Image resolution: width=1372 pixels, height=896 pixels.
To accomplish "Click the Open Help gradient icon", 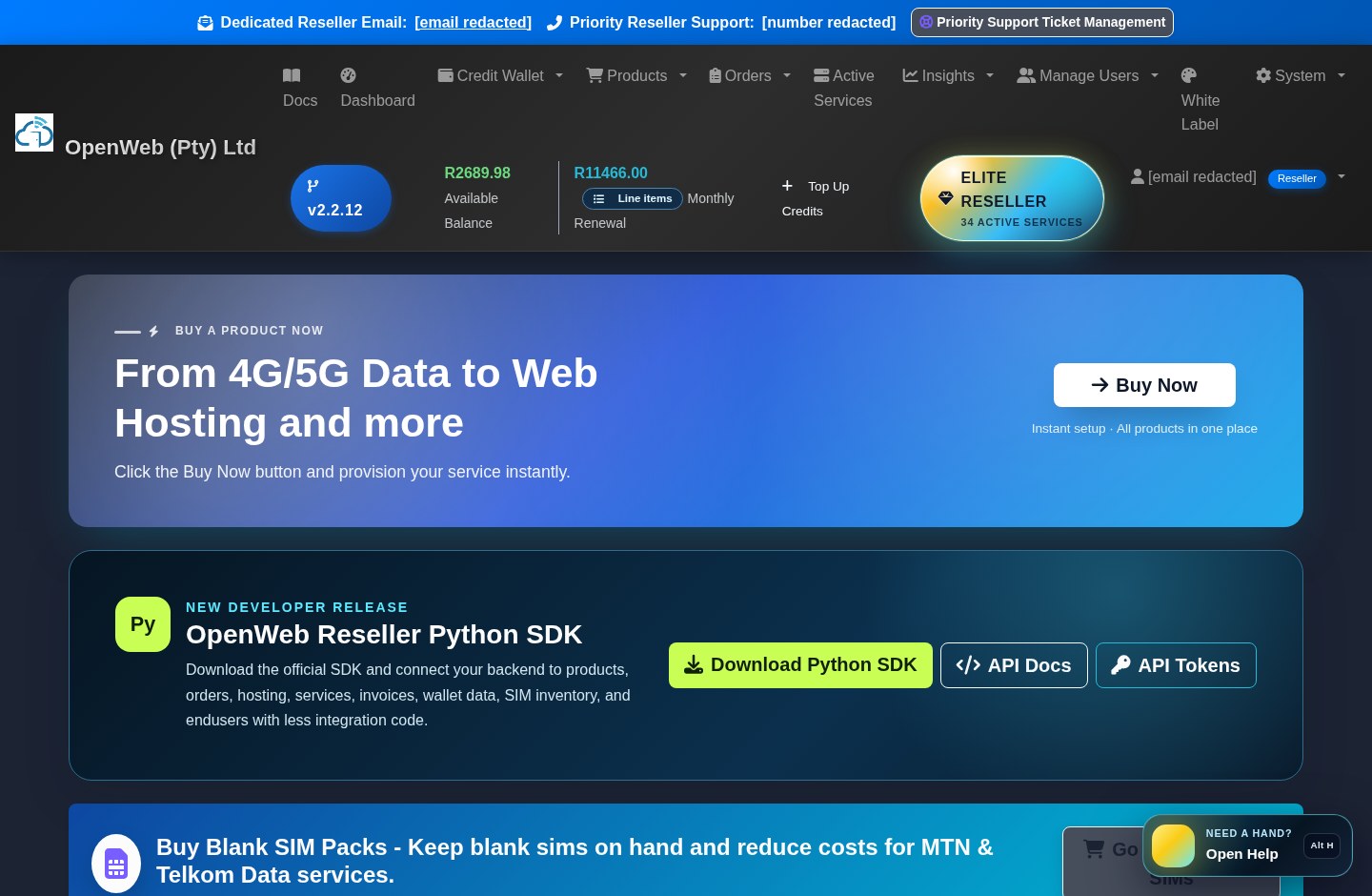I will (x=1173, y=845).
